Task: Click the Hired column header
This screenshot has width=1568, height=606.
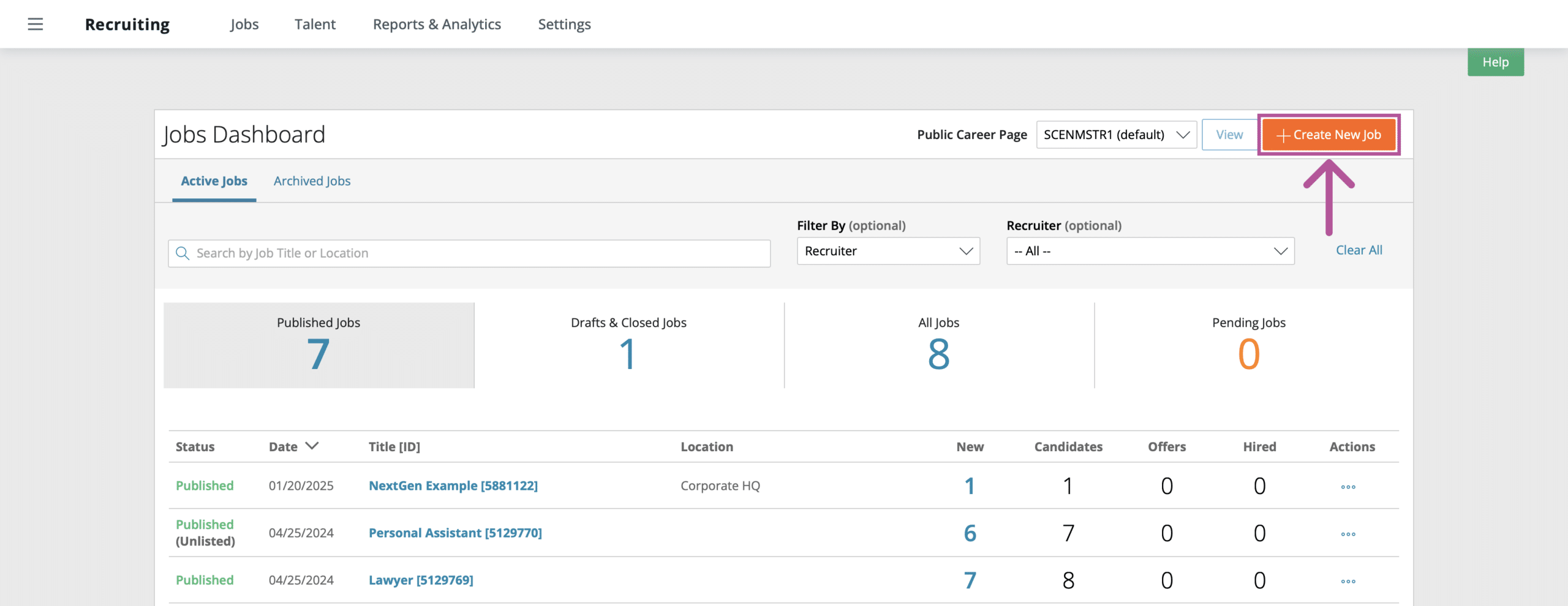Action: pyautogui.click(x=1259, y=447)
